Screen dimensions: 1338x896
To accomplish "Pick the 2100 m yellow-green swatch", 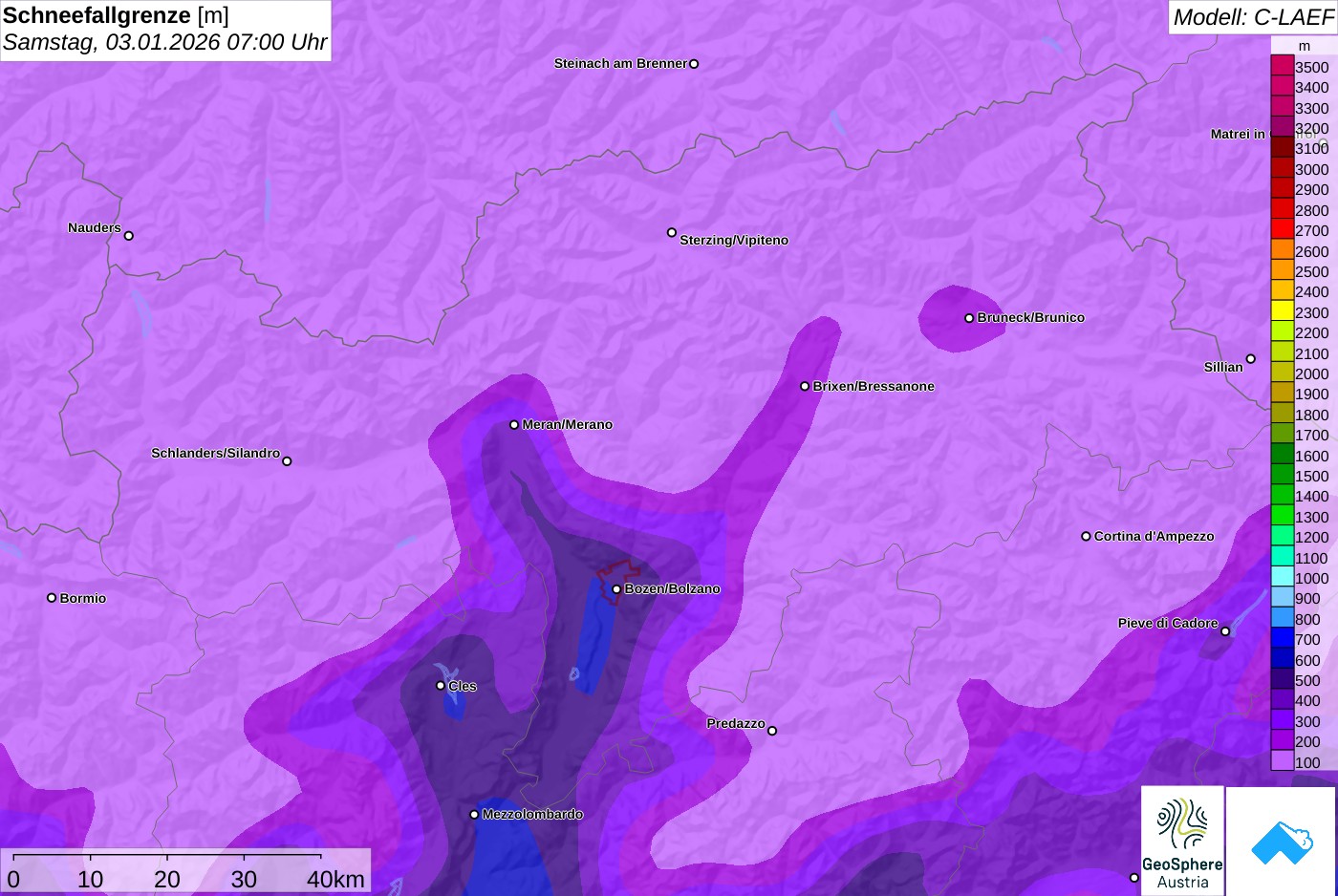I will 1282,353.
